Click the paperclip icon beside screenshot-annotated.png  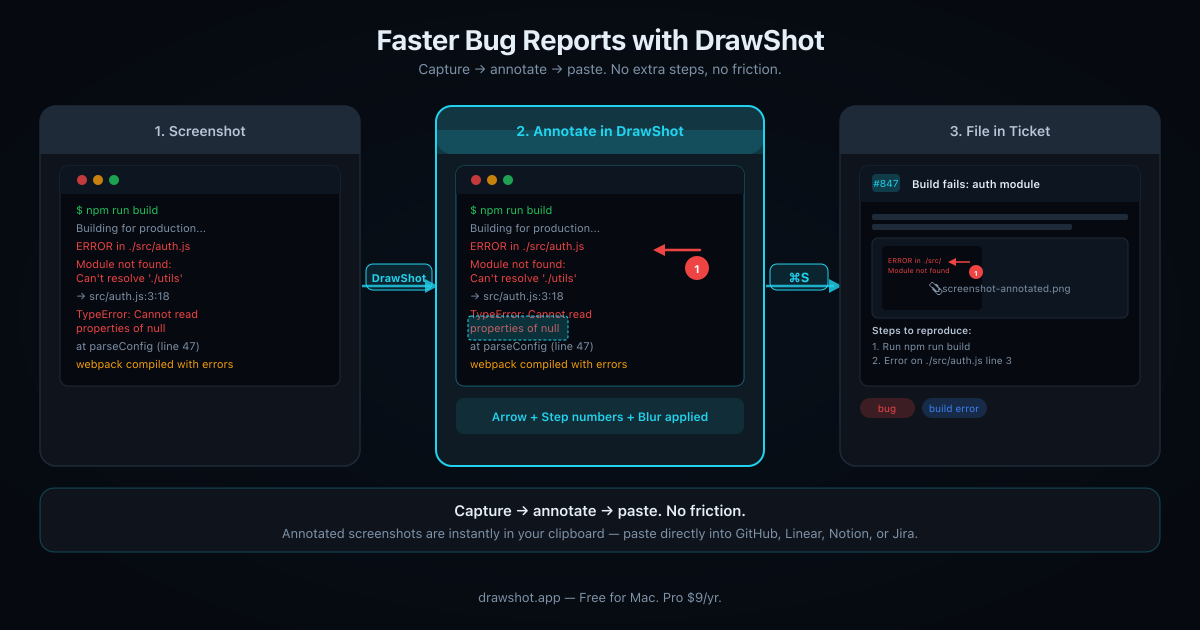(935, 288)
